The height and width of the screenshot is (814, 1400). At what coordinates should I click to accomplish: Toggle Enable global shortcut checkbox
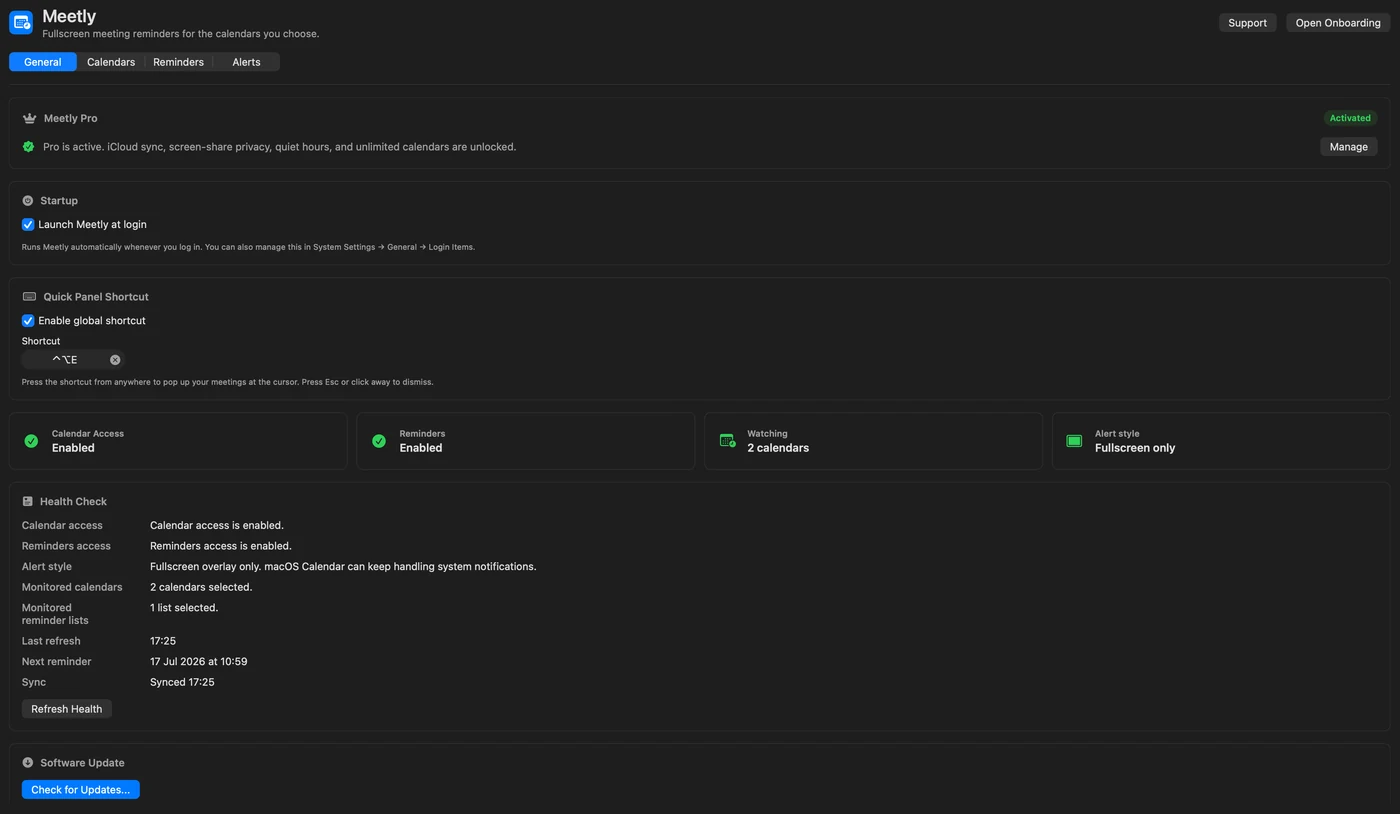pos(28,321)
